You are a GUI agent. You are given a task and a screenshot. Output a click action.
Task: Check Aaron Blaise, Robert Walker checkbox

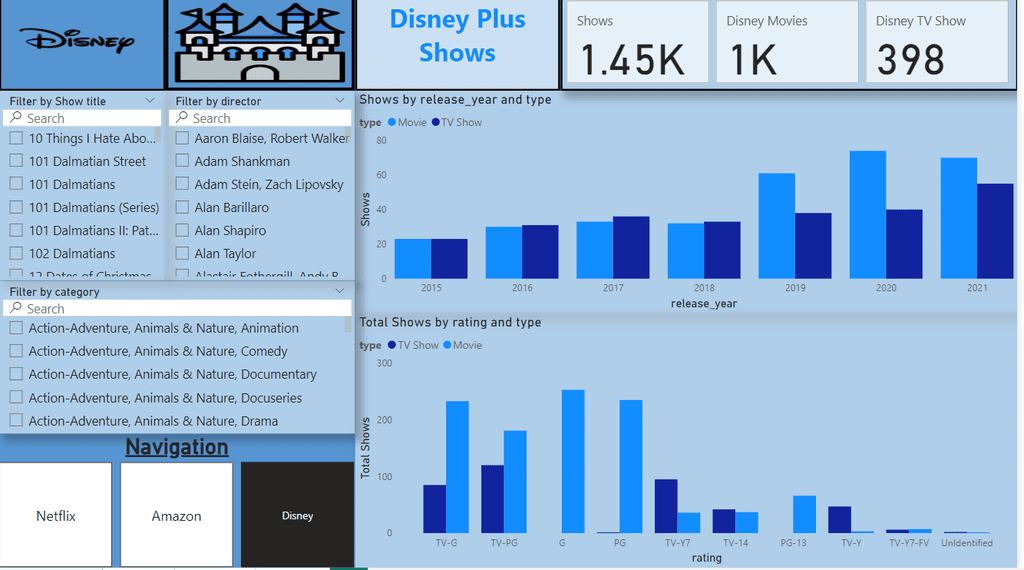pos(182,138)
